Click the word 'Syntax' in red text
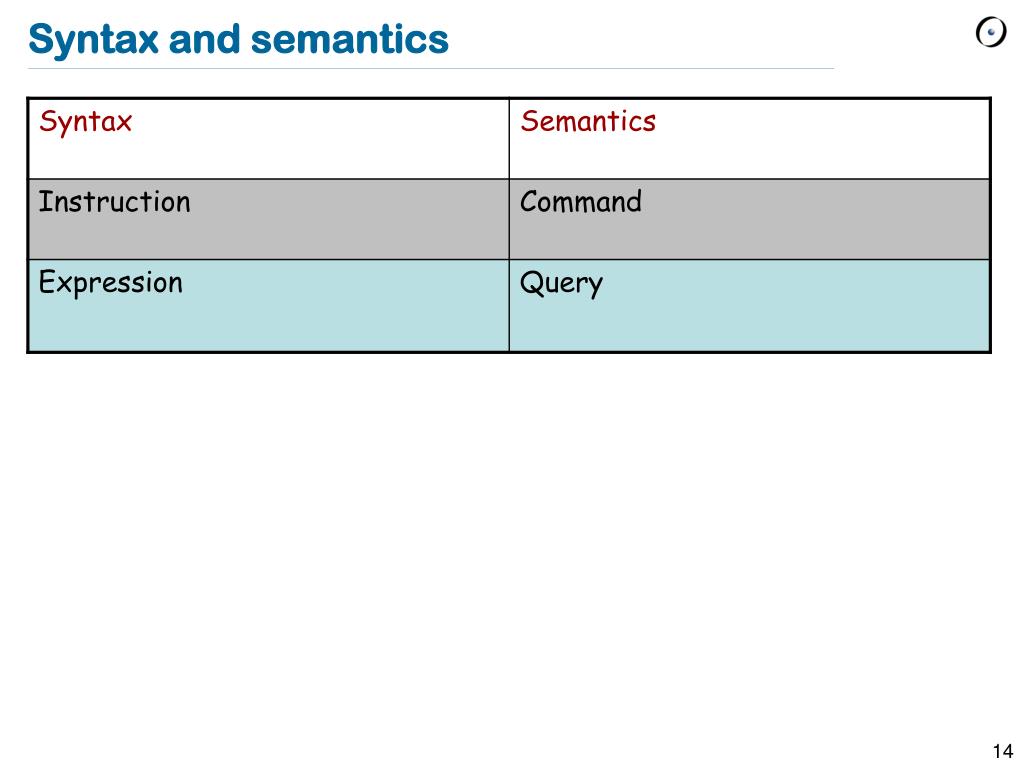 pyautogui.click(x=86, y=123)
